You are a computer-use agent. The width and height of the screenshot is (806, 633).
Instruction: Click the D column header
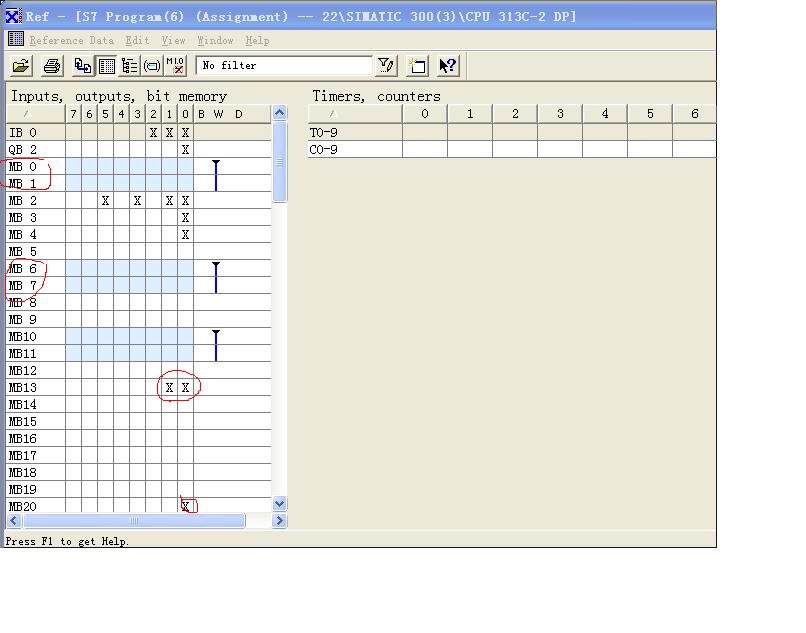(239, 114)
